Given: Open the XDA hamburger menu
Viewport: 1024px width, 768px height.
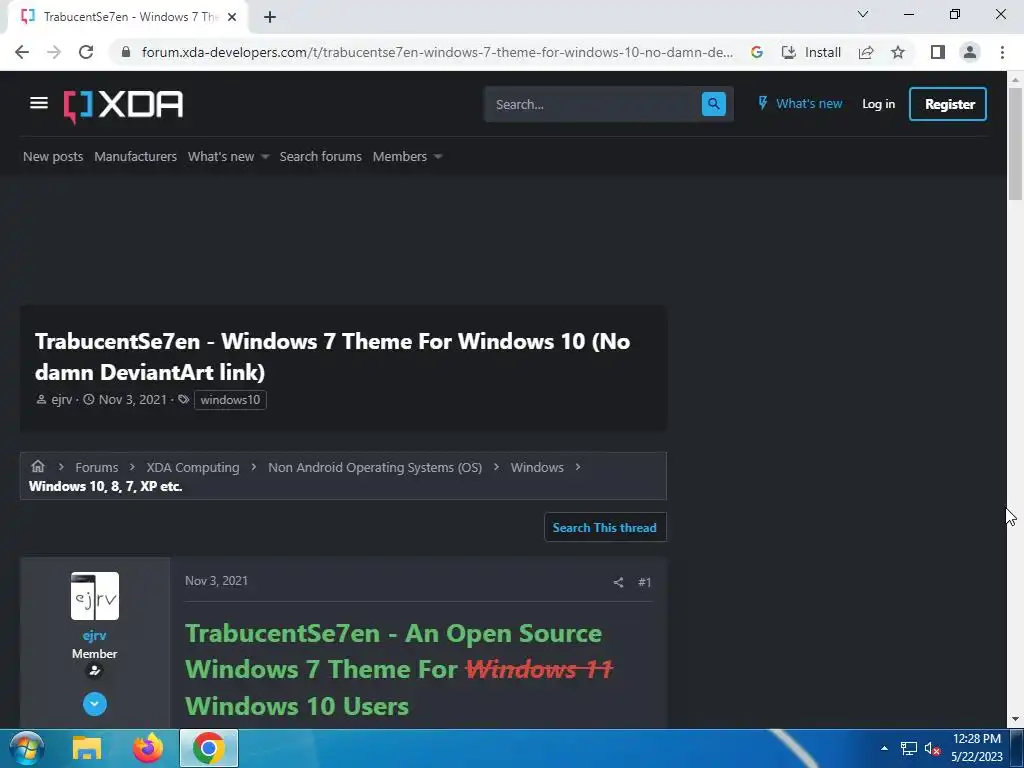Looking at the screenshot, I should click(x=39, y=103).
